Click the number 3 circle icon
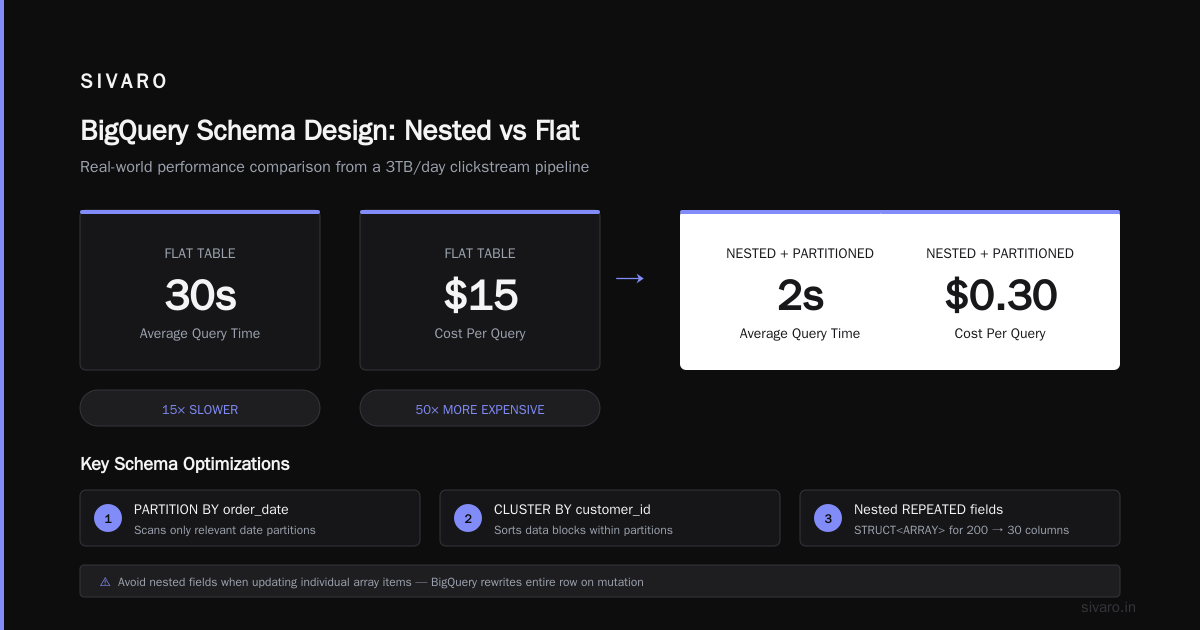The image size is (1200, 630). pyautogui.click(x=828, y=518)
